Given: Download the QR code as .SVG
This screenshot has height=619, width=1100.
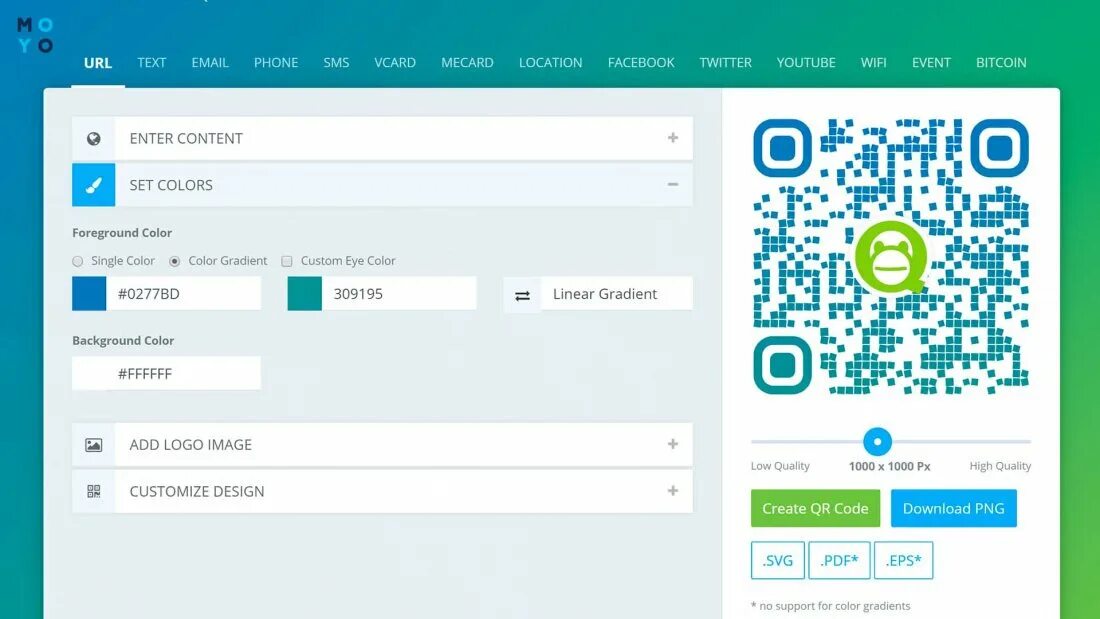Looking at the screenshot, I should tap(777, 560).
